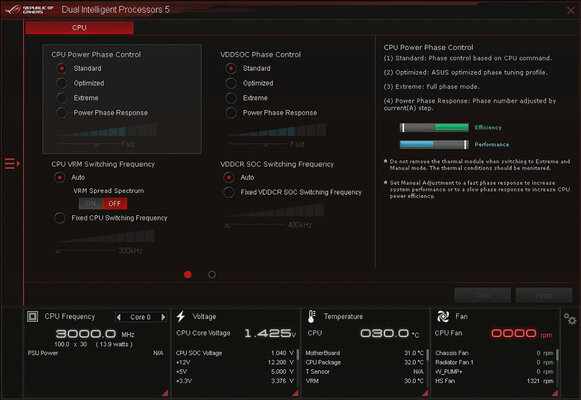Select Auto for CPU VRM Switching Frequency
581x400 pixels.
(59, 177)
